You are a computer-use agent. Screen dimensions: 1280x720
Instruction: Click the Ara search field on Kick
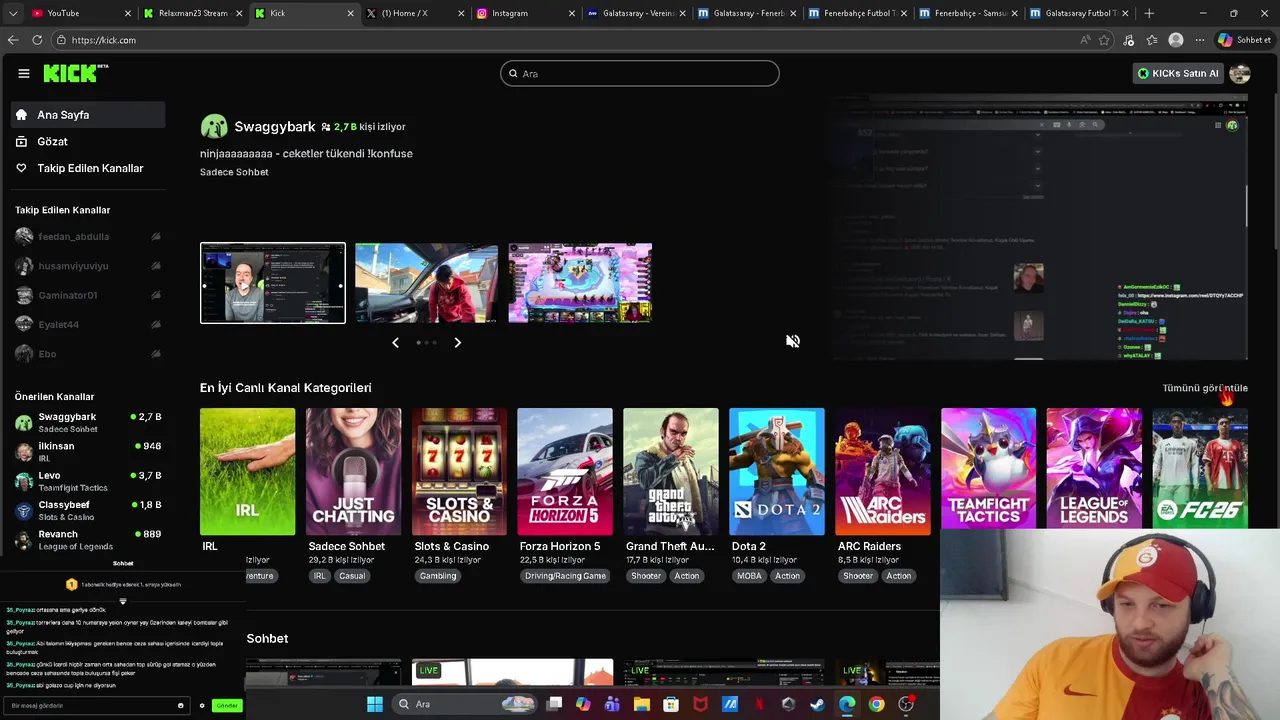tap(640, 73)
